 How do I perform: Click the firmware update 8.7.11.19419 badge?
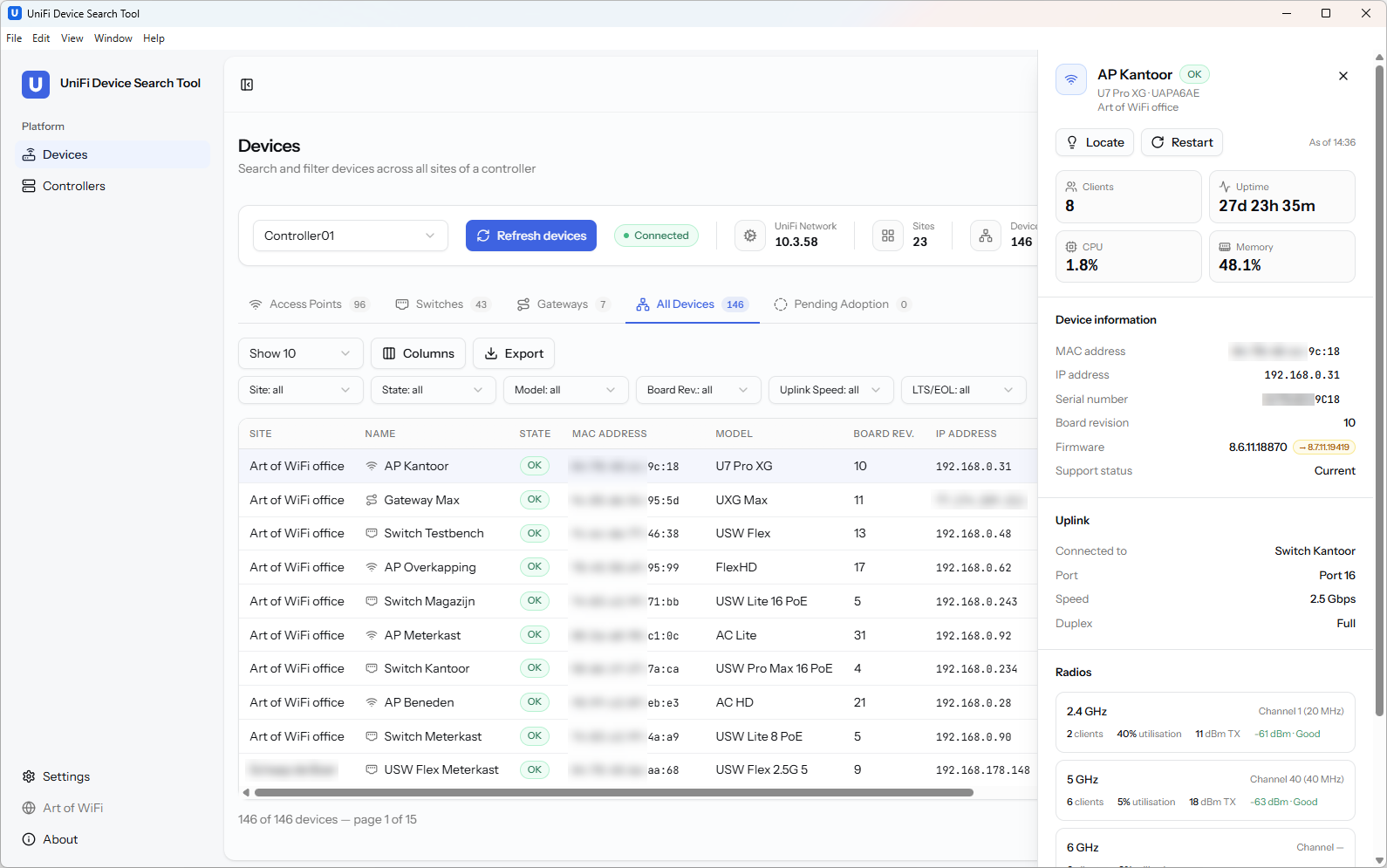pos(1323,448)
